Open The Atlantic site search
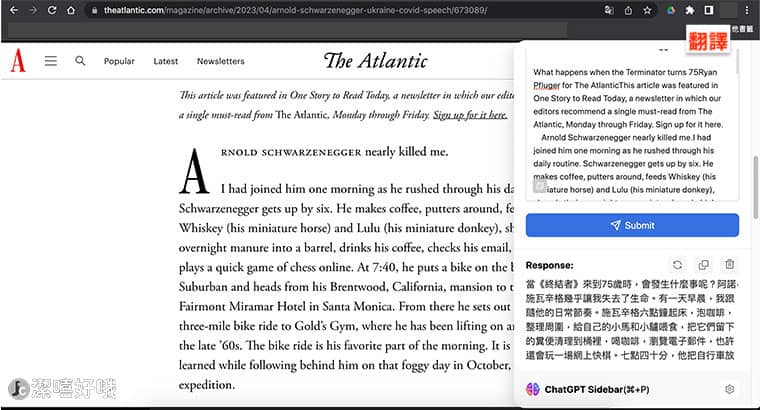760x410 pixels. click(80, 61)
